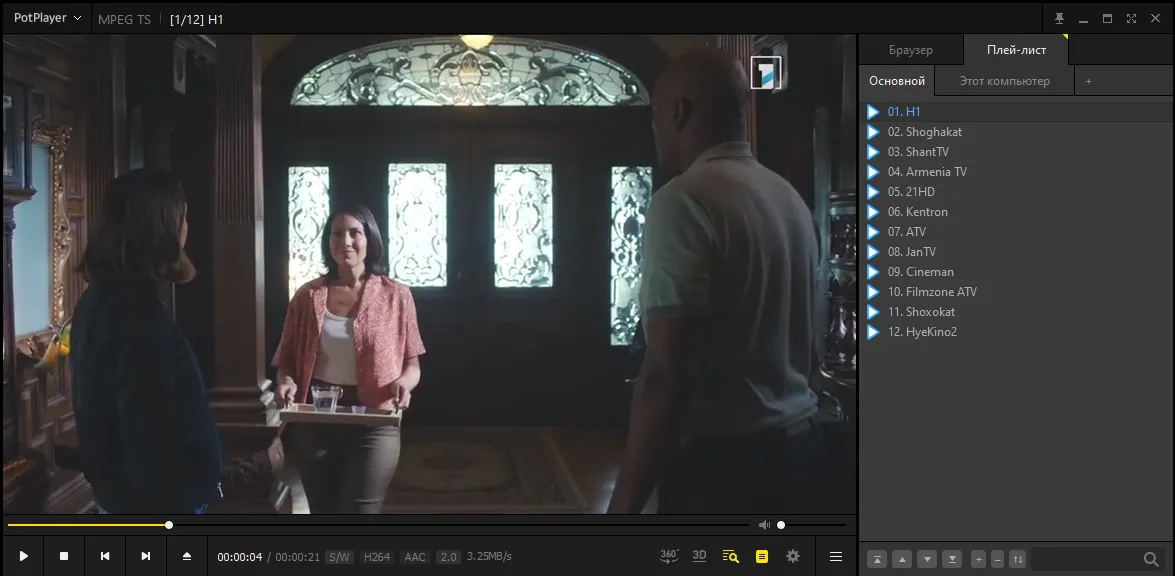Select 05. 21HD in the playlist

pos(1017,192)
